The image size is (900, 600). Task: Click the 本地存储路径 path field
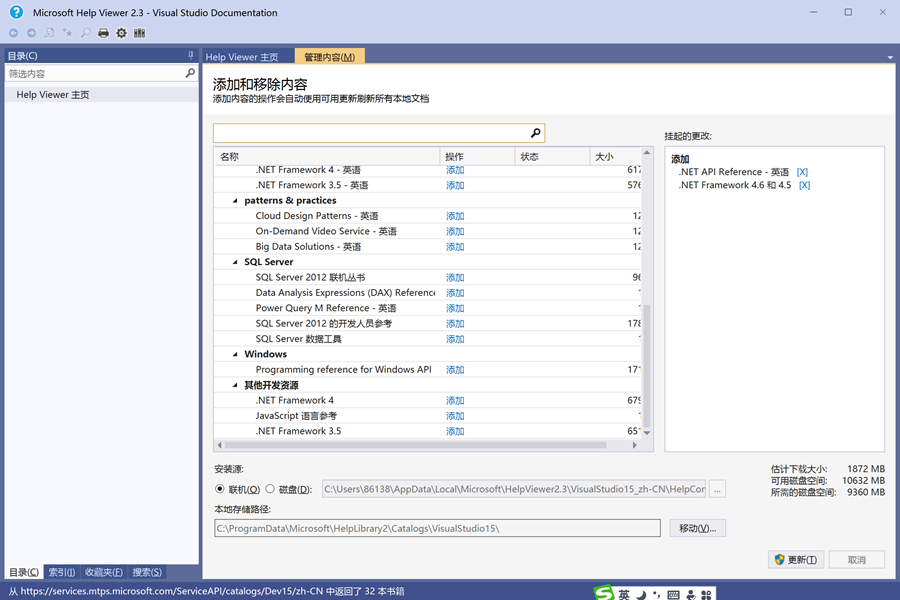[x=437, y=528]
